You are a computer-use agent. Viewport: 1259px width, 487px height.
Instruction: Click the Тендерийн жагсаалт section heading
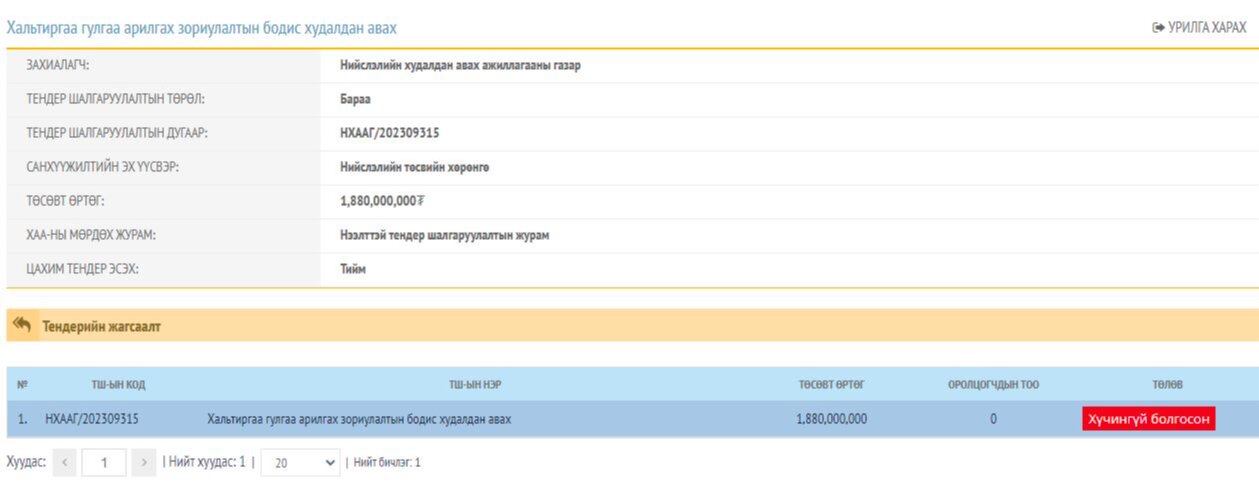point(101,326)
